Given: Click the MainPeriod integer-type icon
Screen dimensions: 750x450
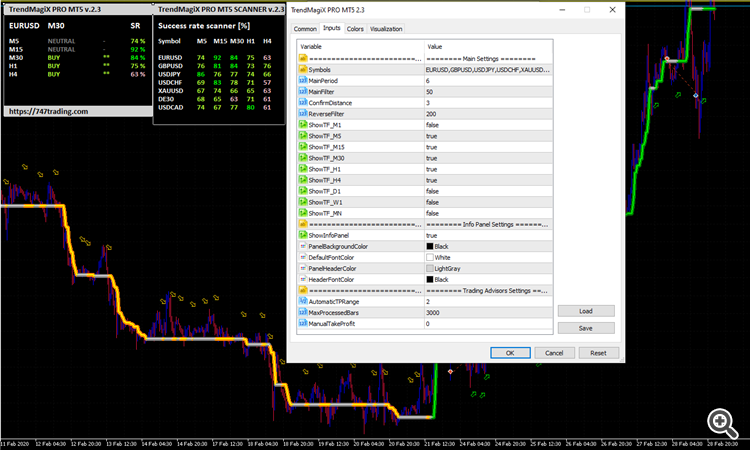Looking at the screenshot, I should [x=303, y=80].
